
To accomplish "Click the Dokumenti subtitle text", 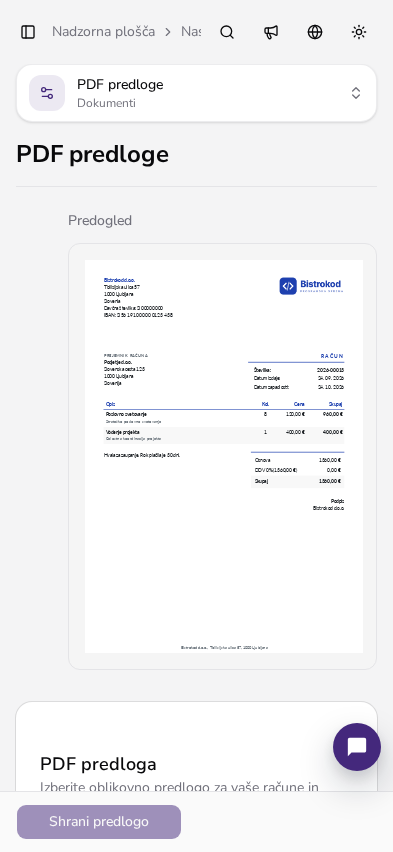I will click(x=107, y=103).
